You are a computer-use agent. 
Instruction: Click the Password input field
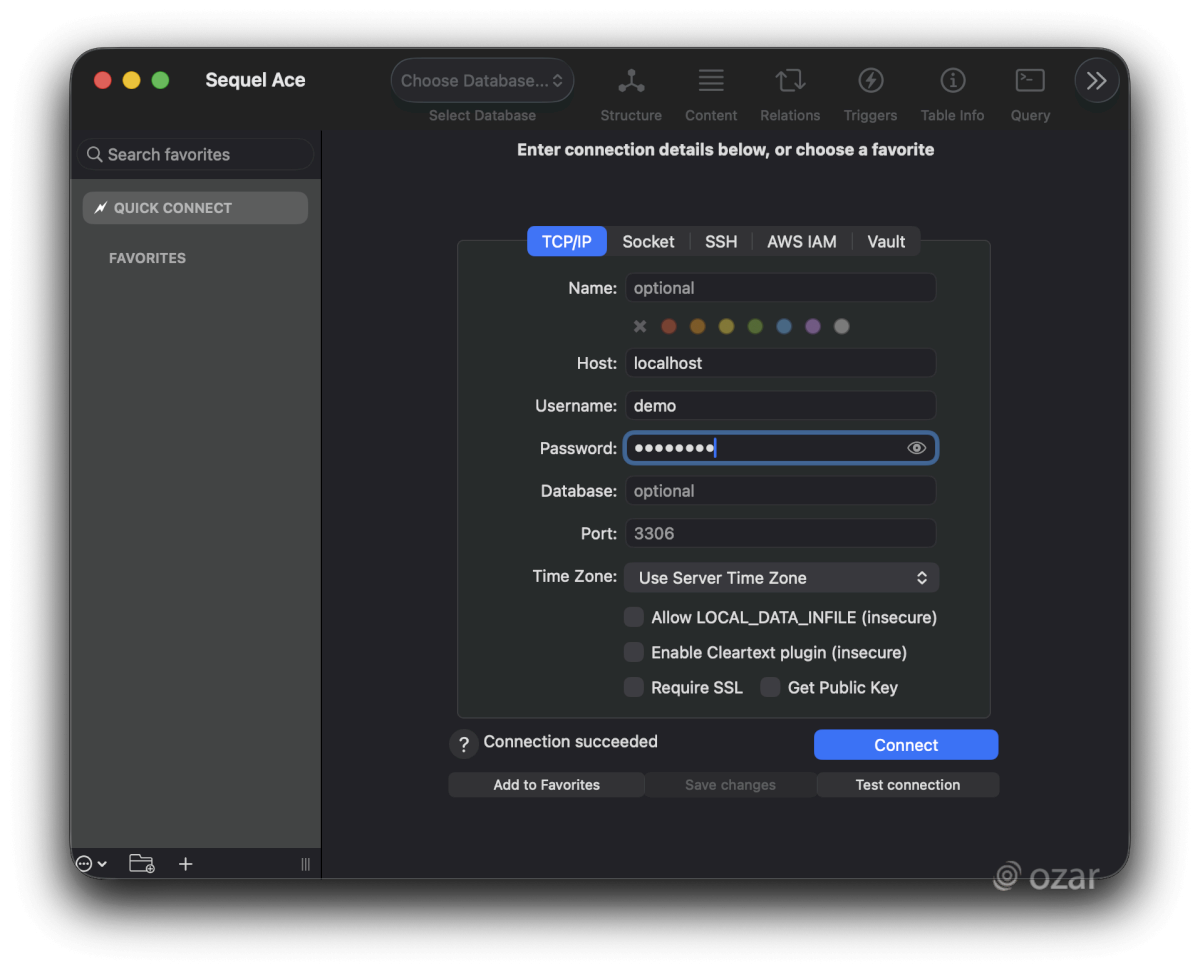coord(781,448)
